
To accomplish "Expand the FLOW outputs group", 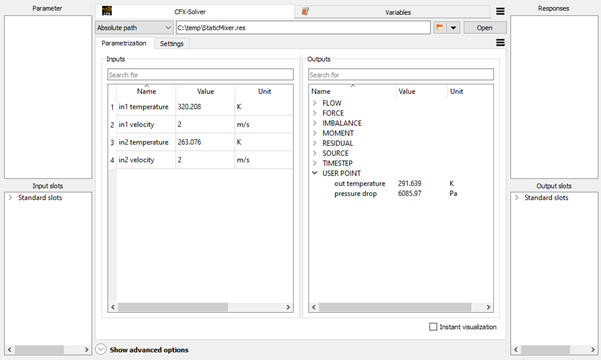I will coord(315,103).
